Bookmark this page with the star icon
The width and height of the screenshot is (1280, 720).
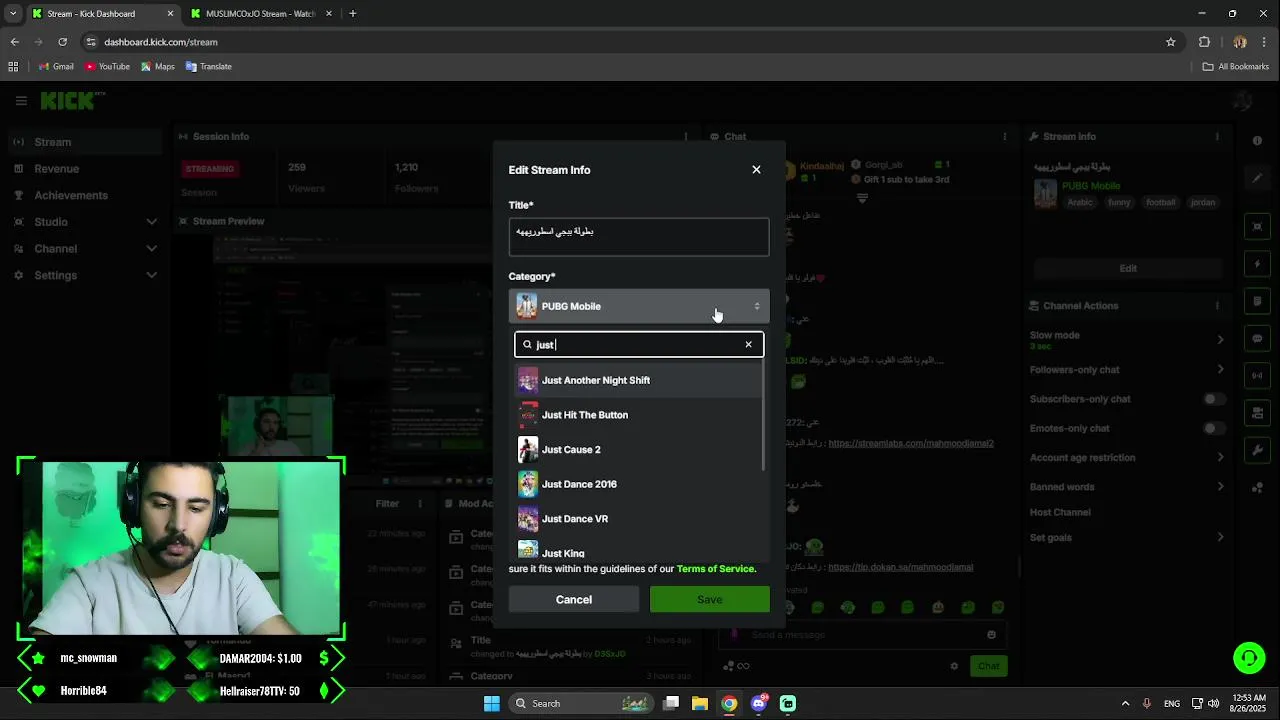(x=1170, y=42)
